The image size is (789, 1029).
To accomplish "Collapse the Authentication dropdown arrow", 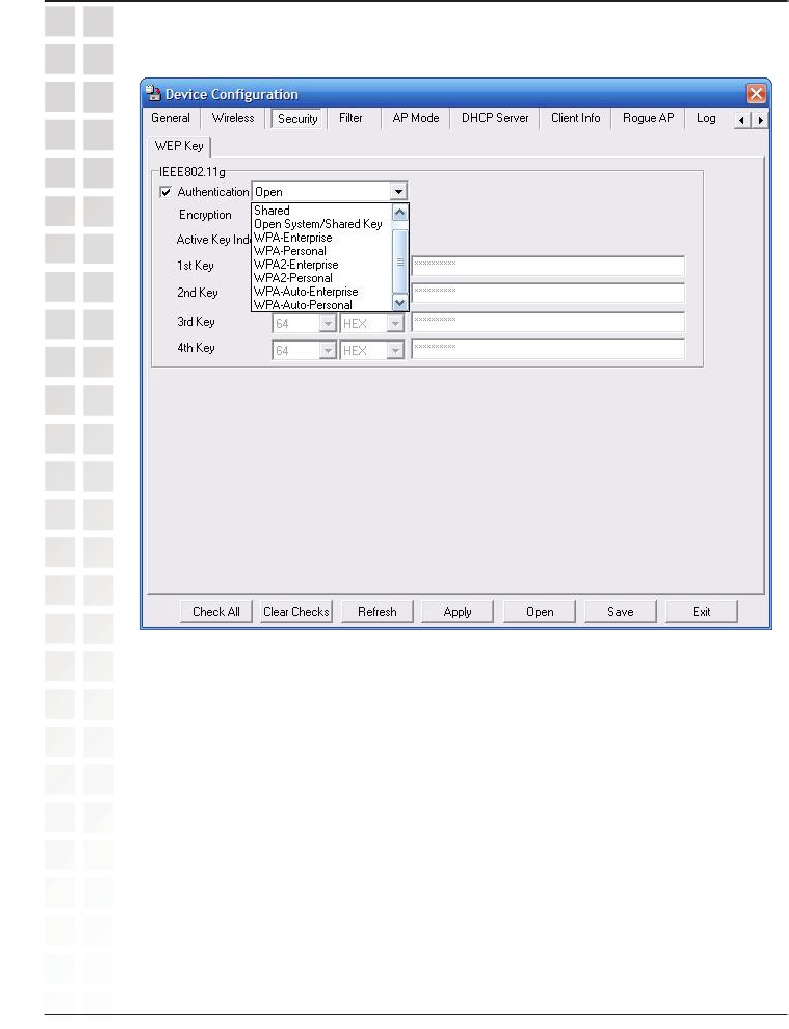I will click(x=398, y=192).
